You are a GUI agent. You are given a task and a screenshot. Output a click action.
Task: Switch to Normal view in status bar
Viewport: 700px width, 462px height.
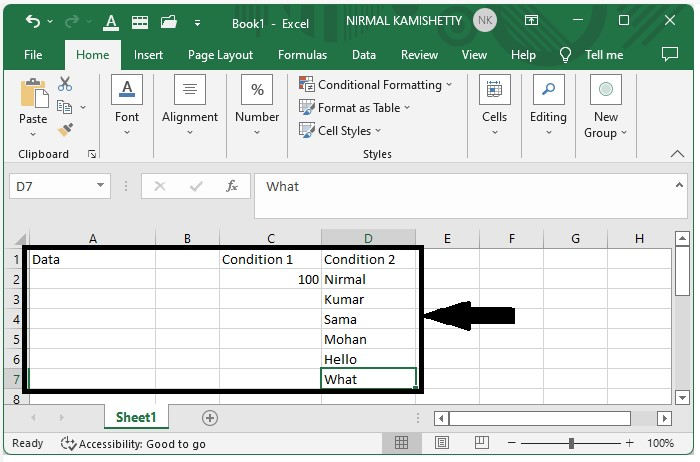pos(401,443)
